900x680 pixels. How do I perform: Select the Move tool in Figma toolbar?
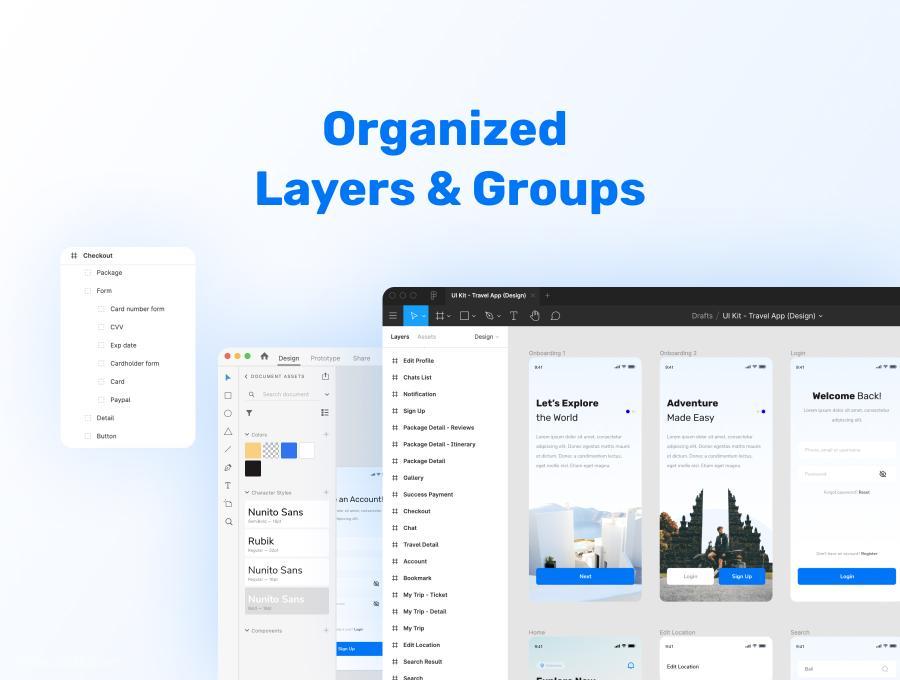coord(415,316)
